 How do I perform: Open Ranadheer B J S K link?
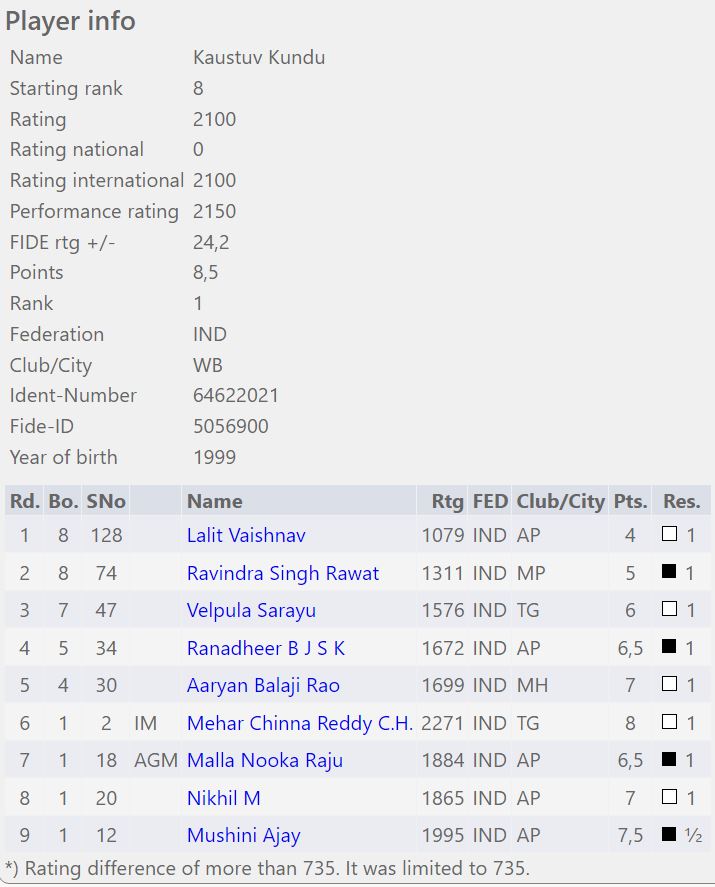(266, 648)
